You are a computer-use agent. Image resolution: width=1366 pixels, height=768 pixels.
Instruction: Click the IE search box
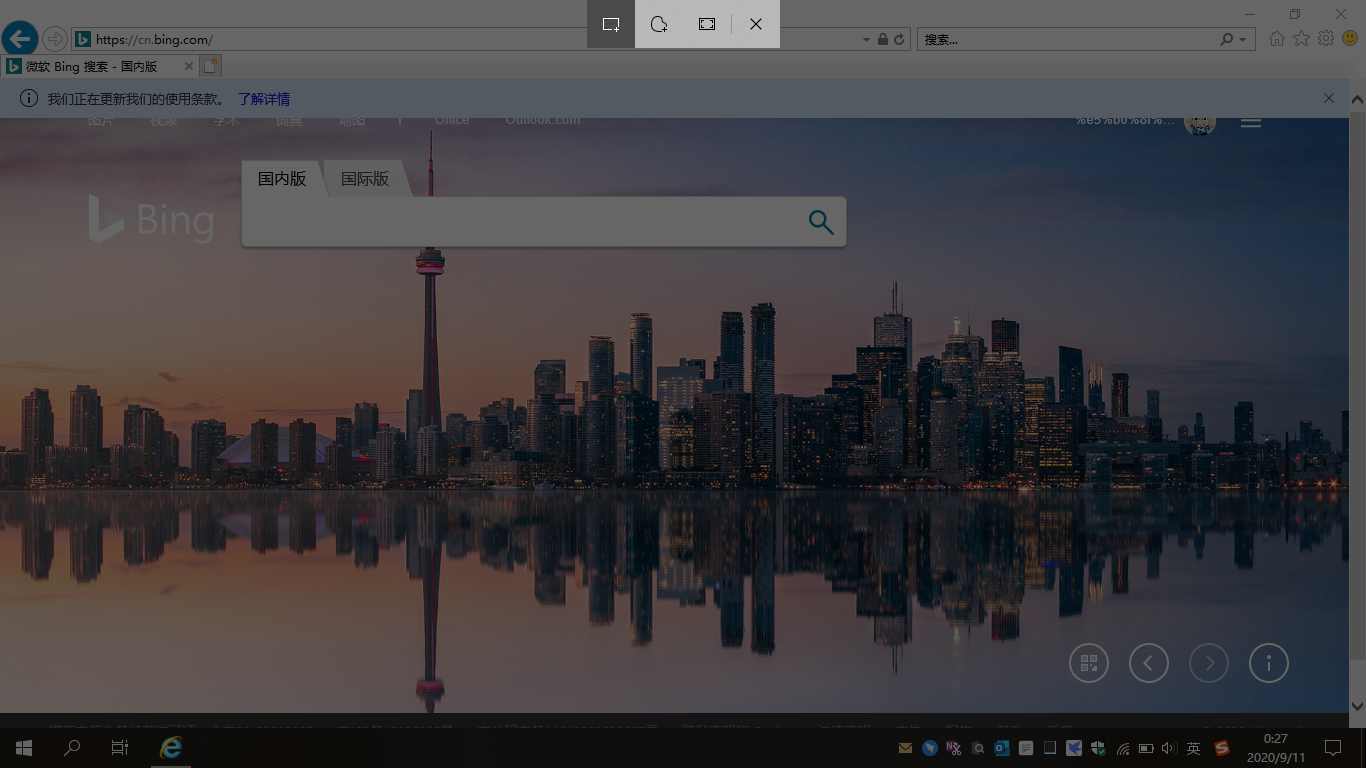(x=1067, y=40)
